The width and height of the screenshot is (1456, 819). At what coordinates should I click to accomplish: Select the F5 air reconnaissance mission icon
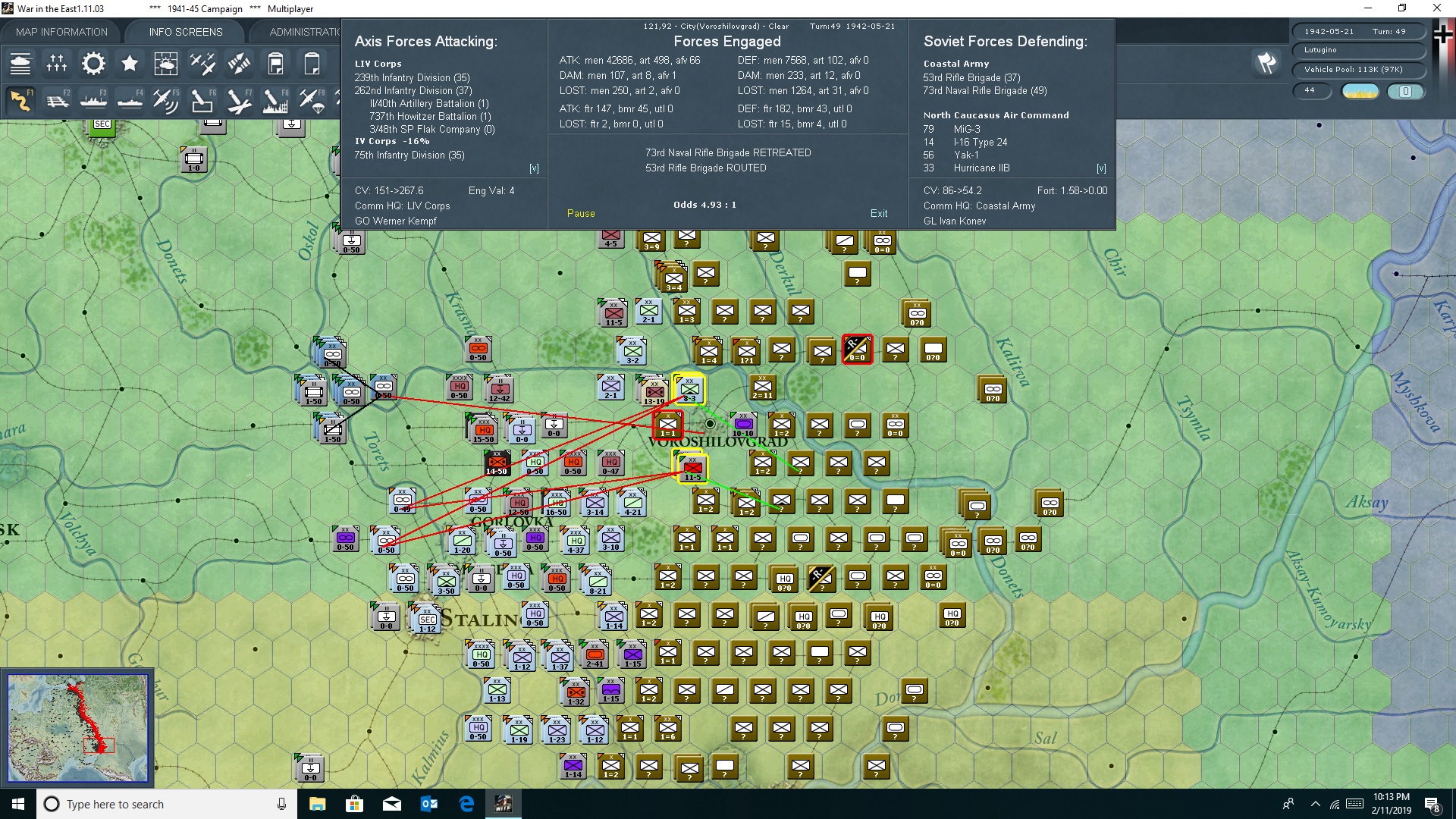[x=166, y=99]
